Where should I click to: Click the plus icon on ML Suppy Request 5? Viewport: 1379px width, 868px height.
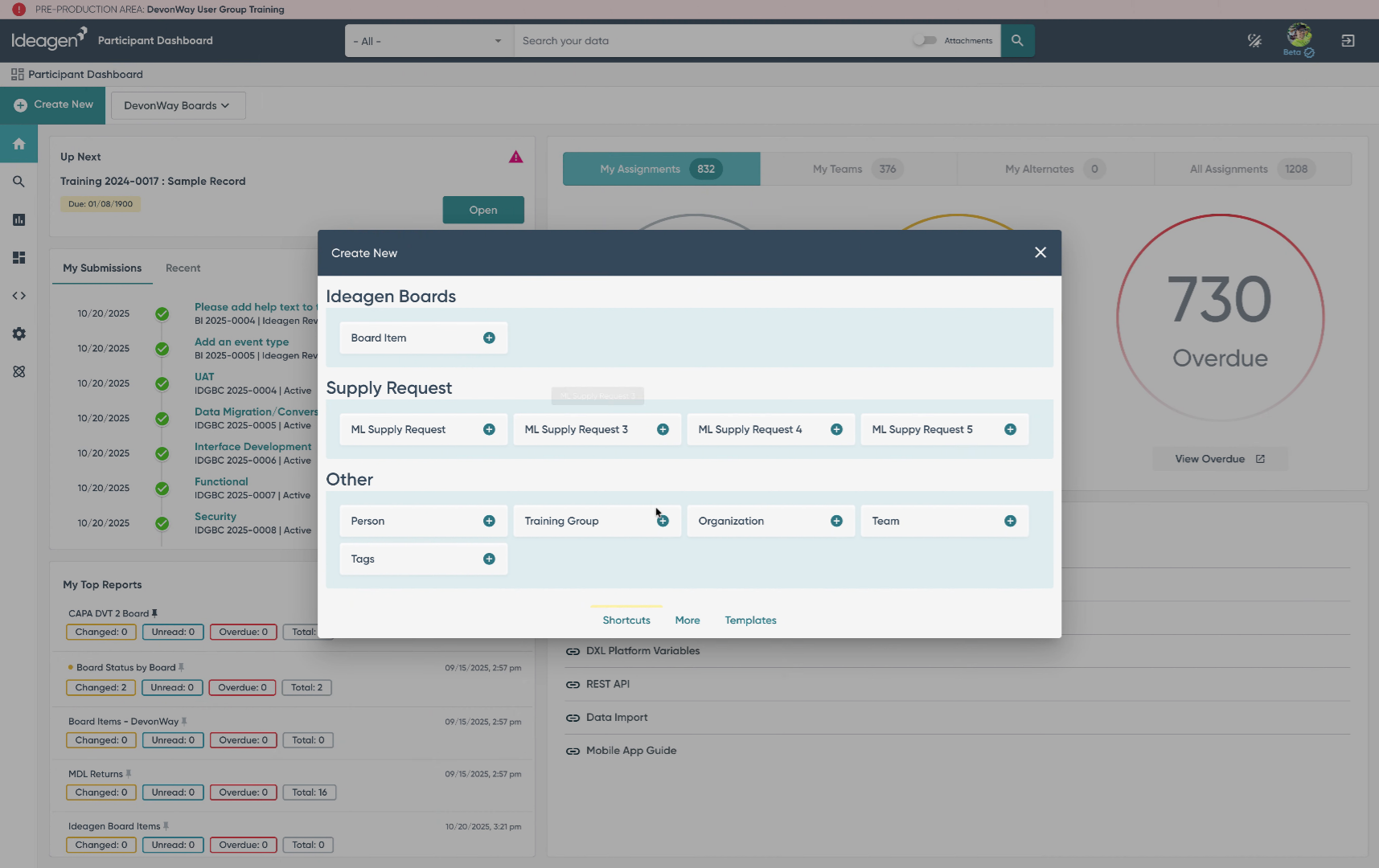(1010, 430)
